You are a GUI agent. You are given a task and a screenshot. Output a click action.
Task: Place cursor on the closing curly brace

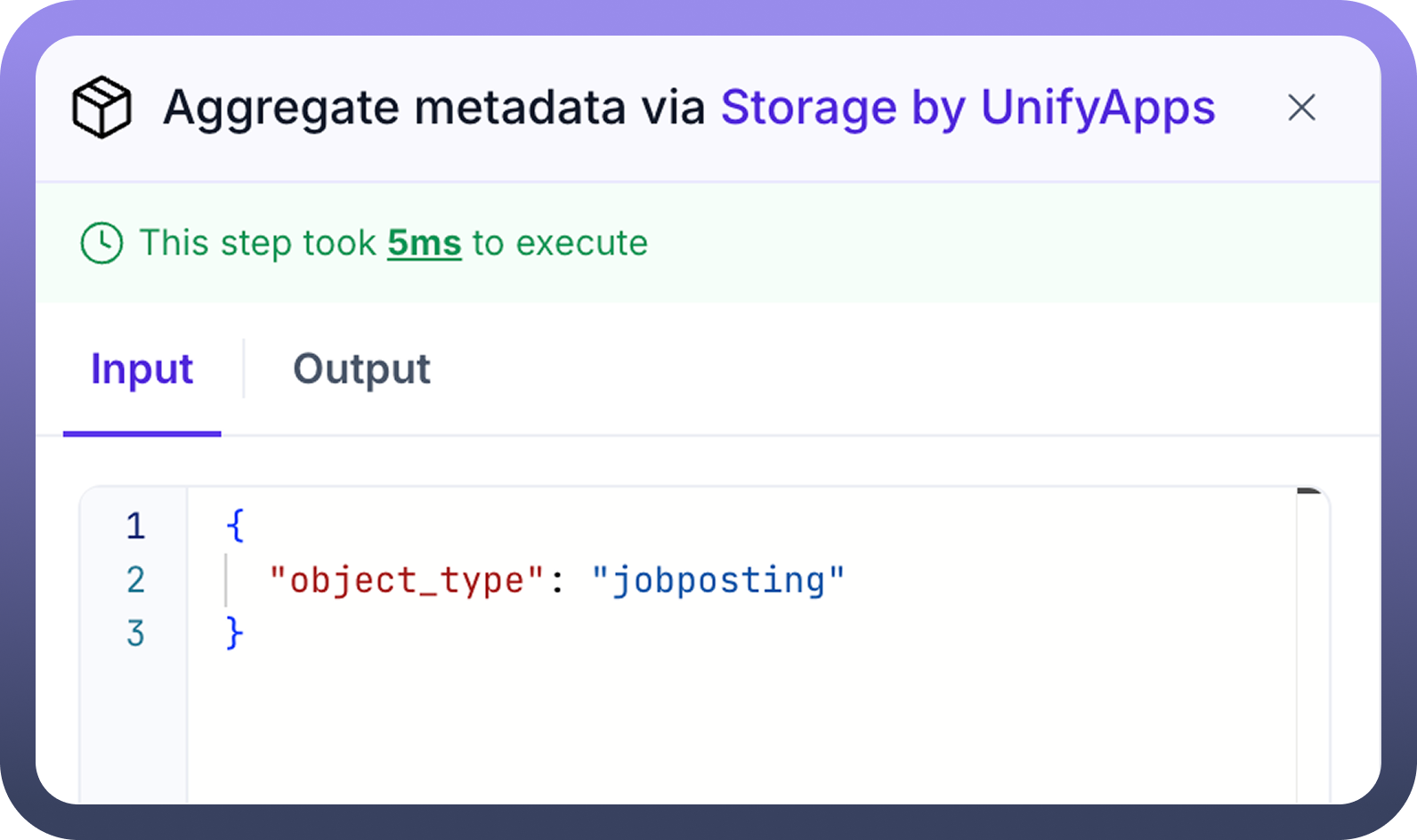point(235,634)
